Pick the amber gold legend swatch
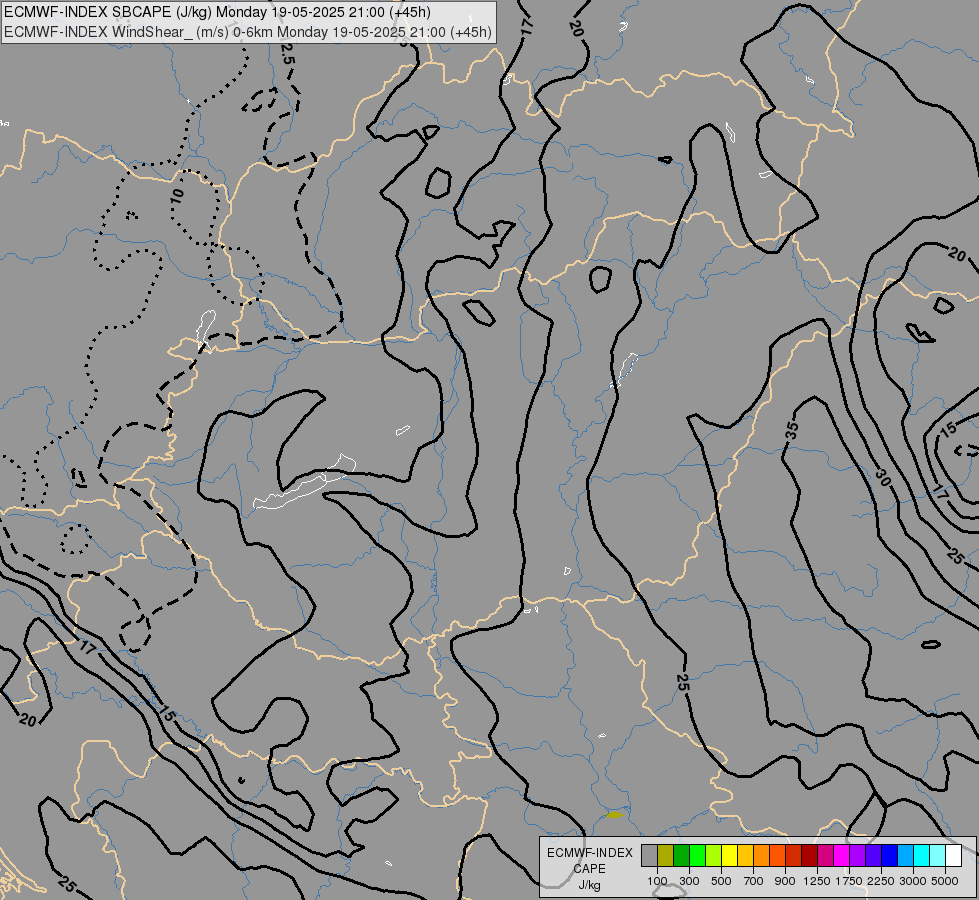This screenshot has height=900, width=979. 745,856
